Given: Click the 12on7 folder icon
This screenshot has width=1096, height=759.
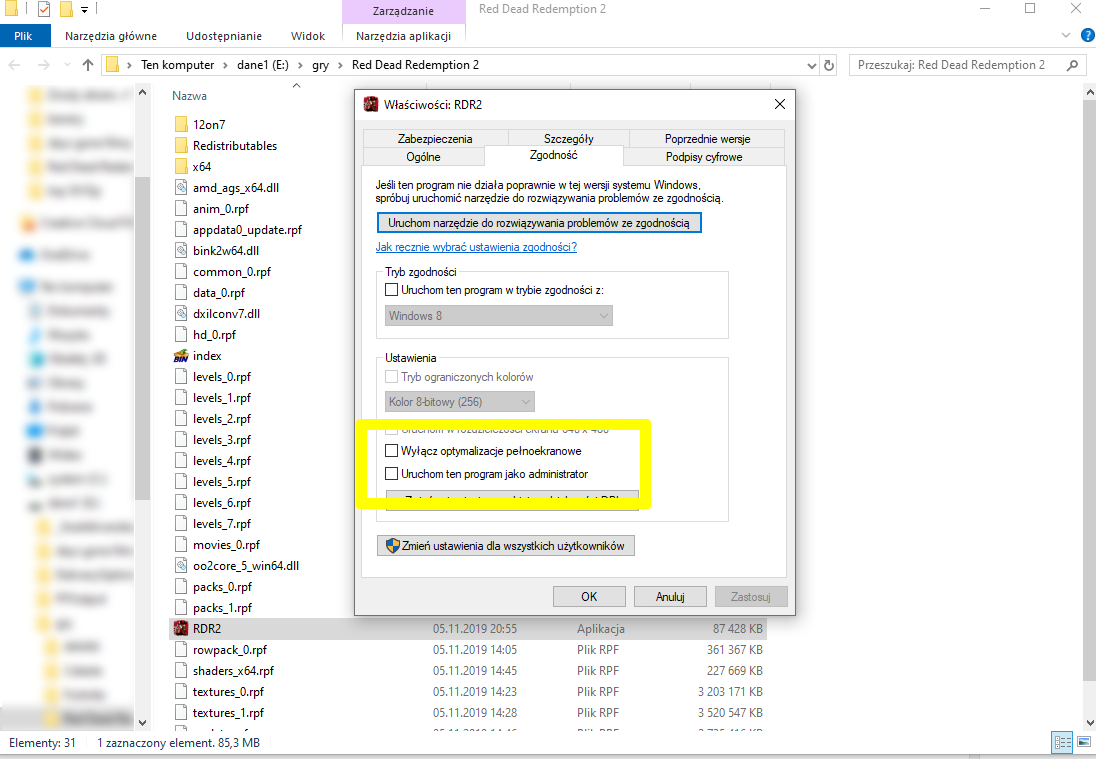Looking at the screenshot, I should 181,124.
